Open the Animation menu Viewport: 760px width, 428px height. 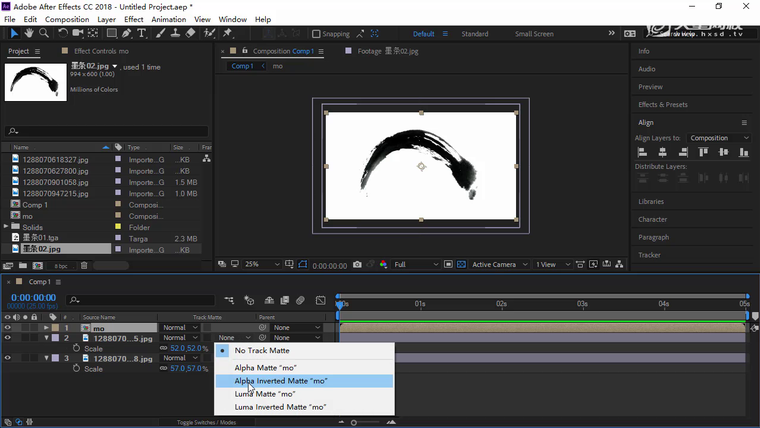(x=168, y=19)
